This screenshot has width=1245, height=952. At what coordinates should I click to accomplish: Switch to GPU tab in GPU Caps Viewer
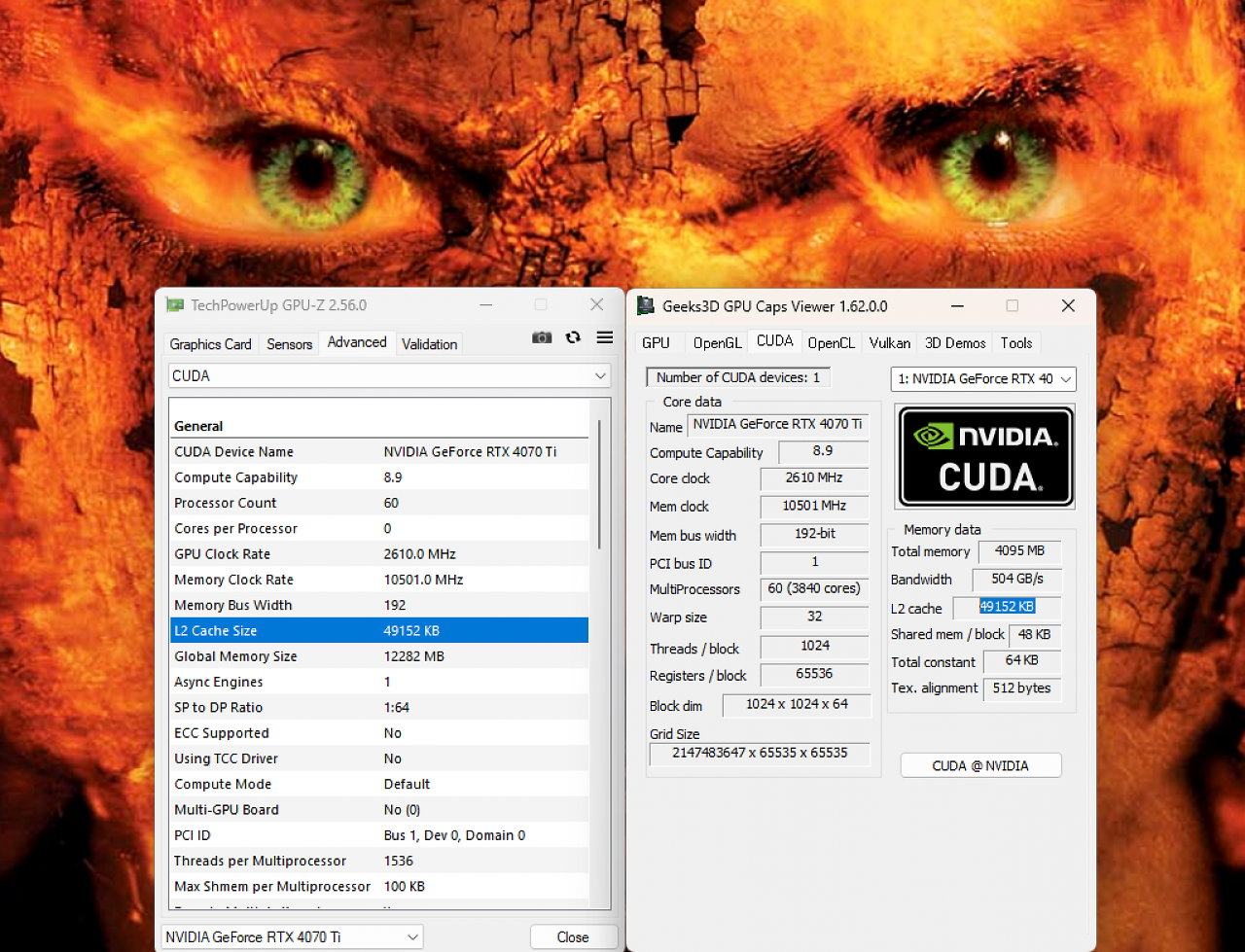tap(657, 342)
